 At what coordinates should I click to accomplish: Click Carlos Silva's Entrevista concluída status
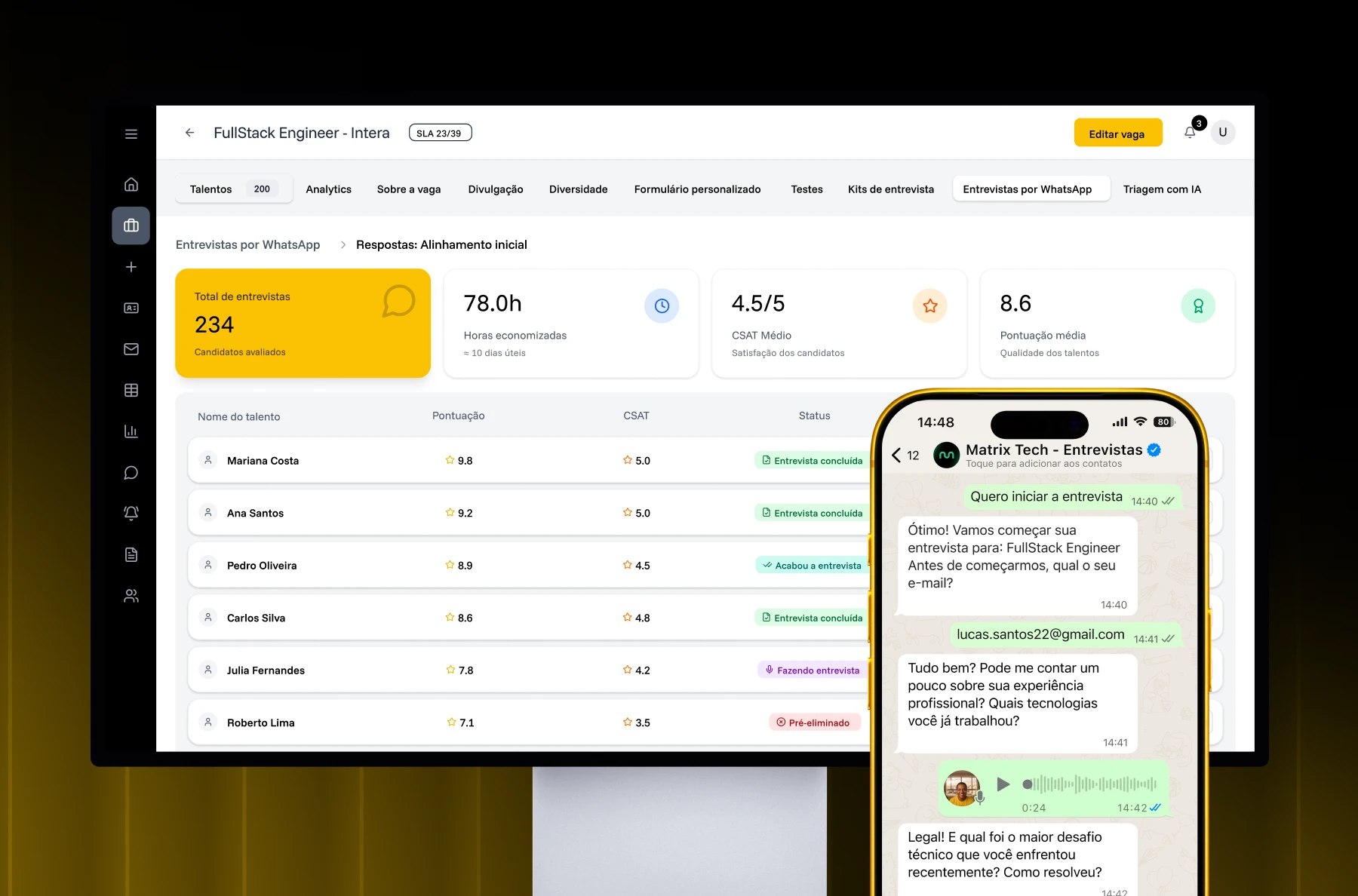(812, 618)
